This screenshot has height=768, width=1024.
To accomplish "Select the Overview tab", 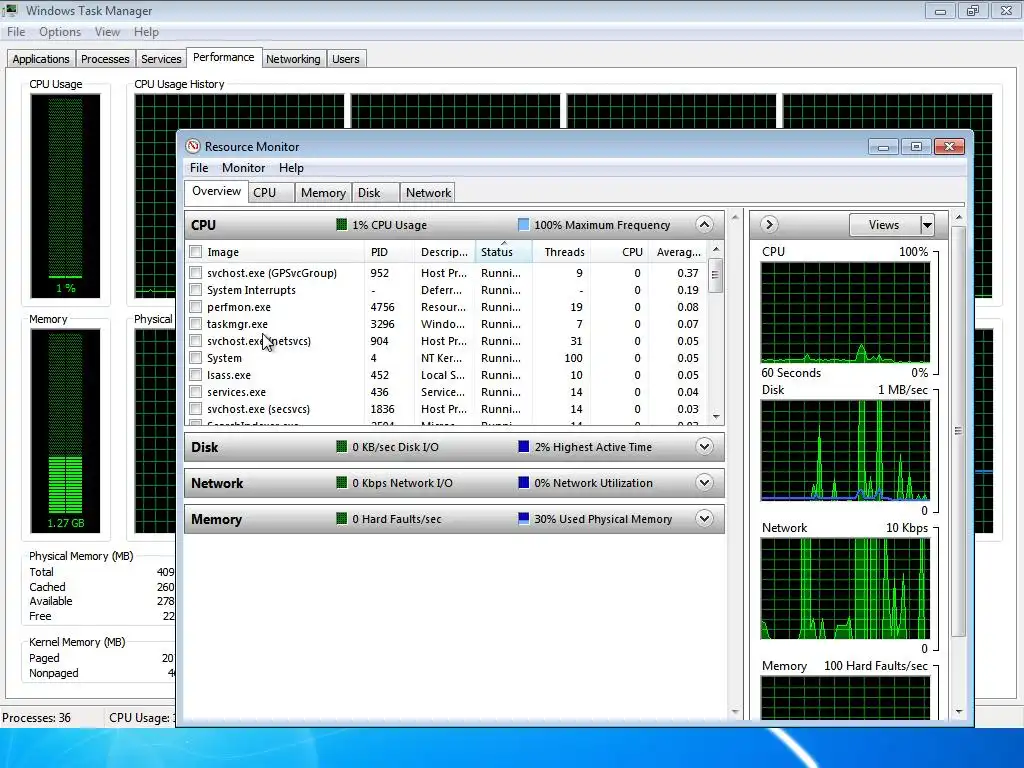I will coord(216,191).
